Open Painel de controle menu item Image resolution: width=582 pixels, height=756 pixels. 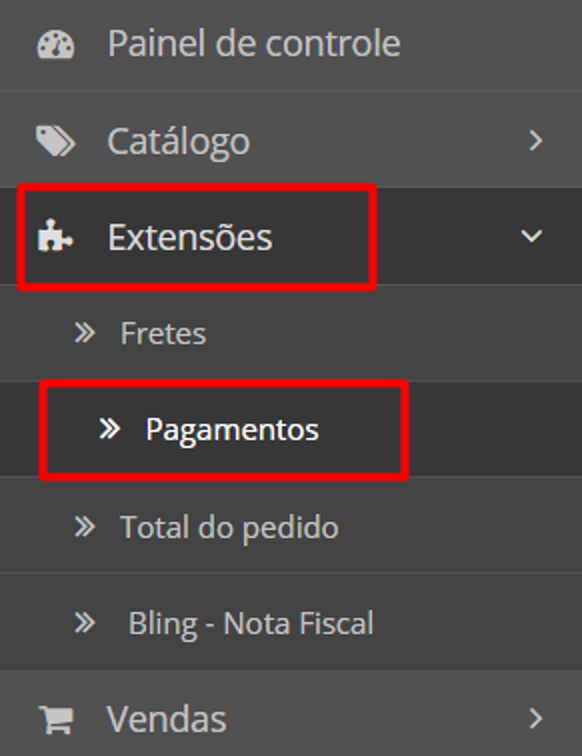(254, 43)
